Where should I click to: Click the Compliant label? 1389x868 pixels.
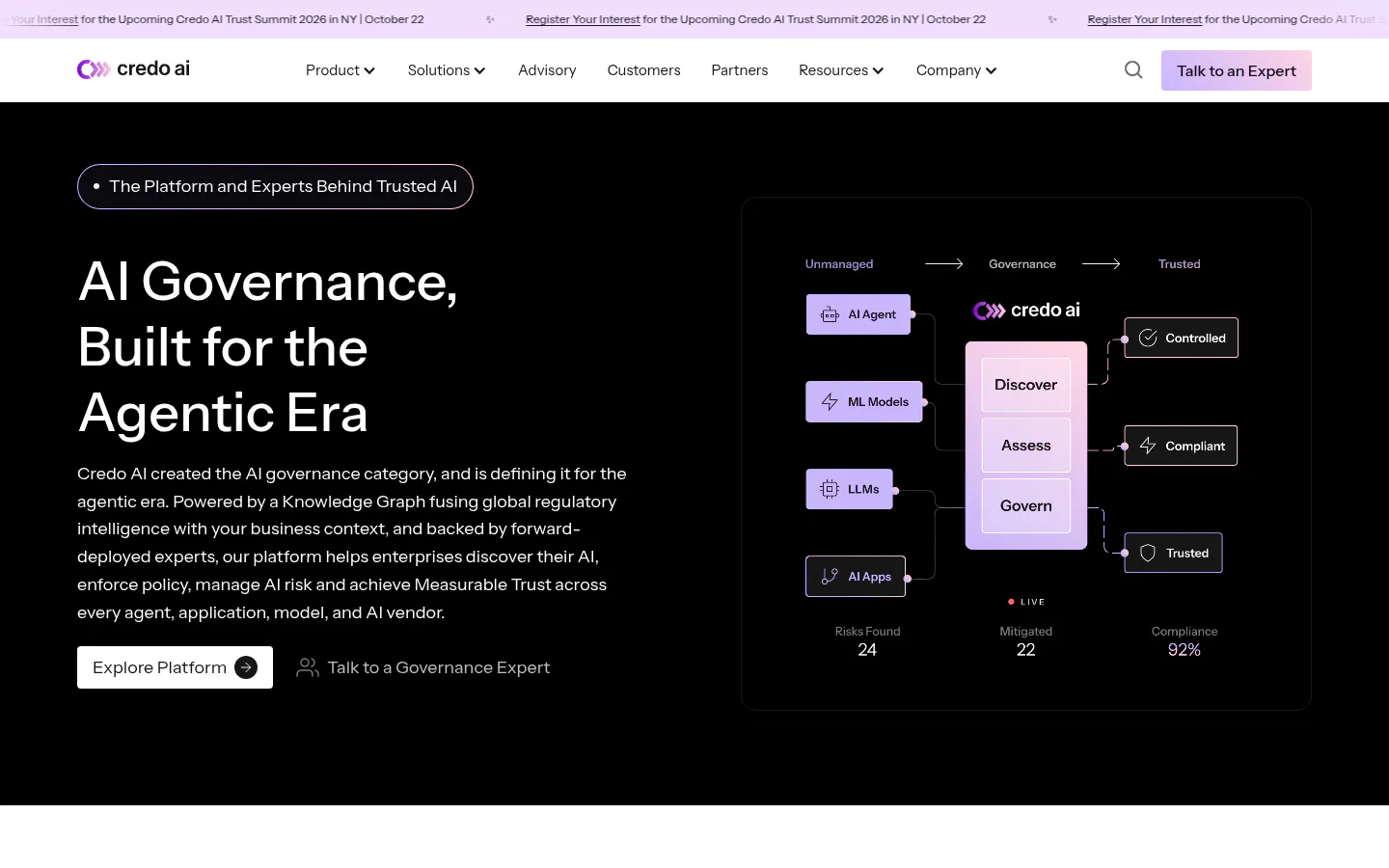pos(1195,446)
